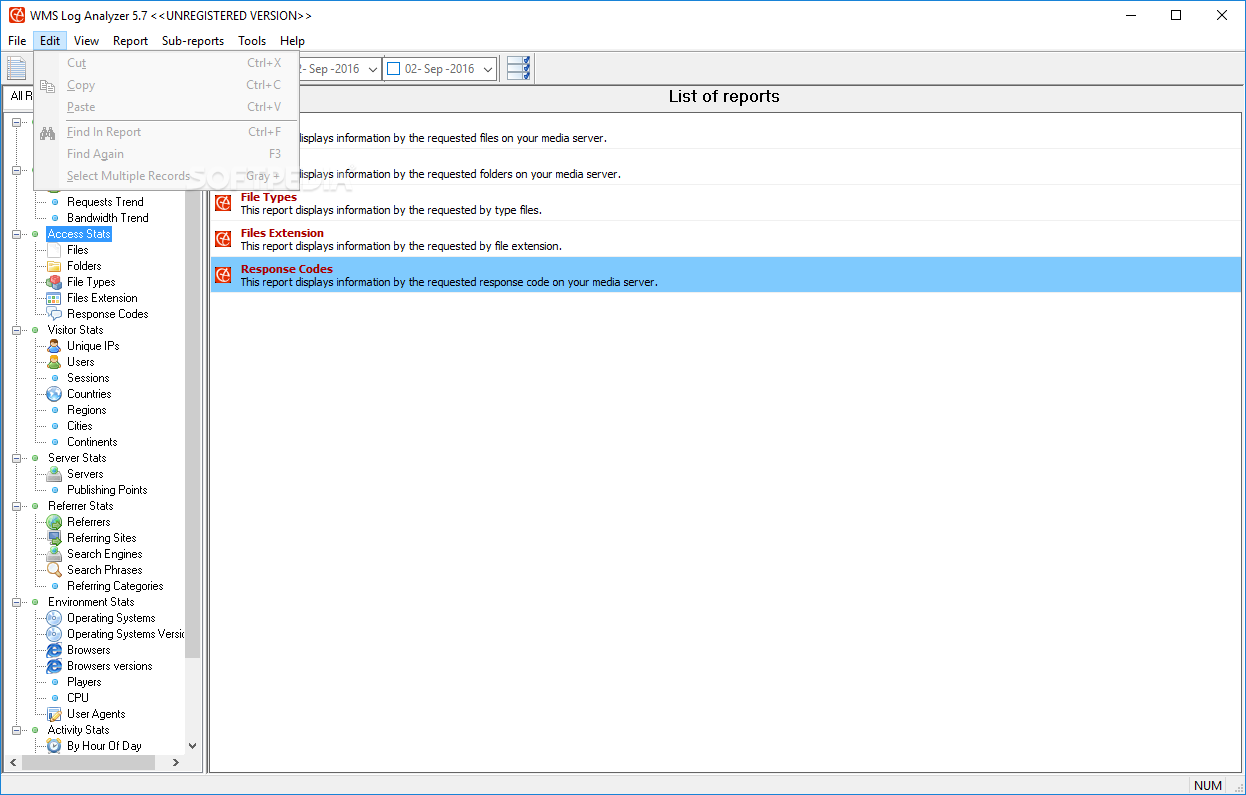Click the File Types report red icon in list
This screenshot has width=1246, height=795.
coord(223,203)
